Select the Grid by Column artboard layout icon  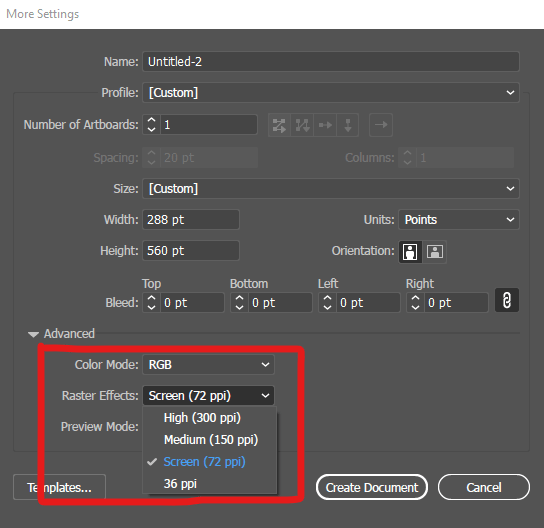click(302, 125)
